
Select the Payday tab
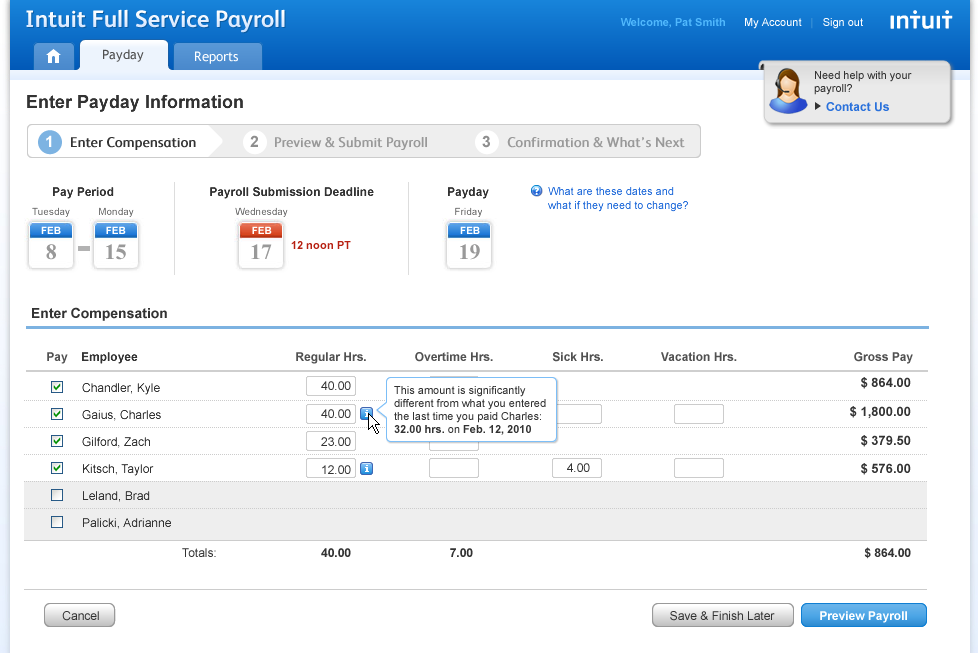tap(123, 56)
